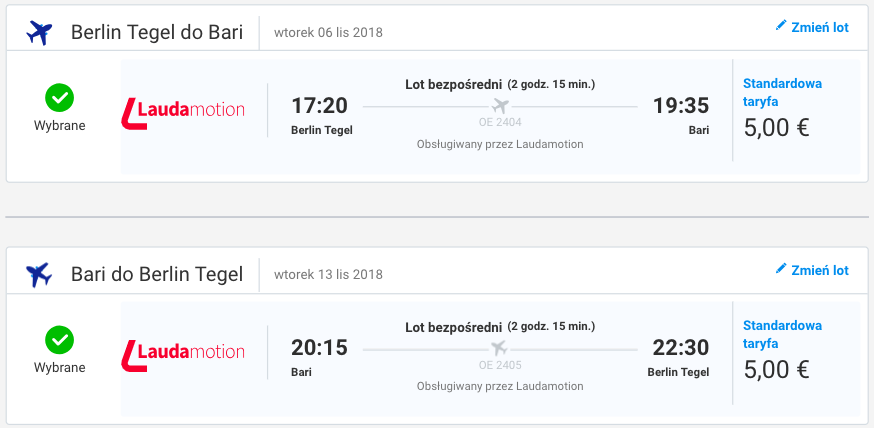The height and width of the screenshot is (428, 874).
Task: Click the Laudamotion logo on the return flight
Action: (x=183, y=351)
